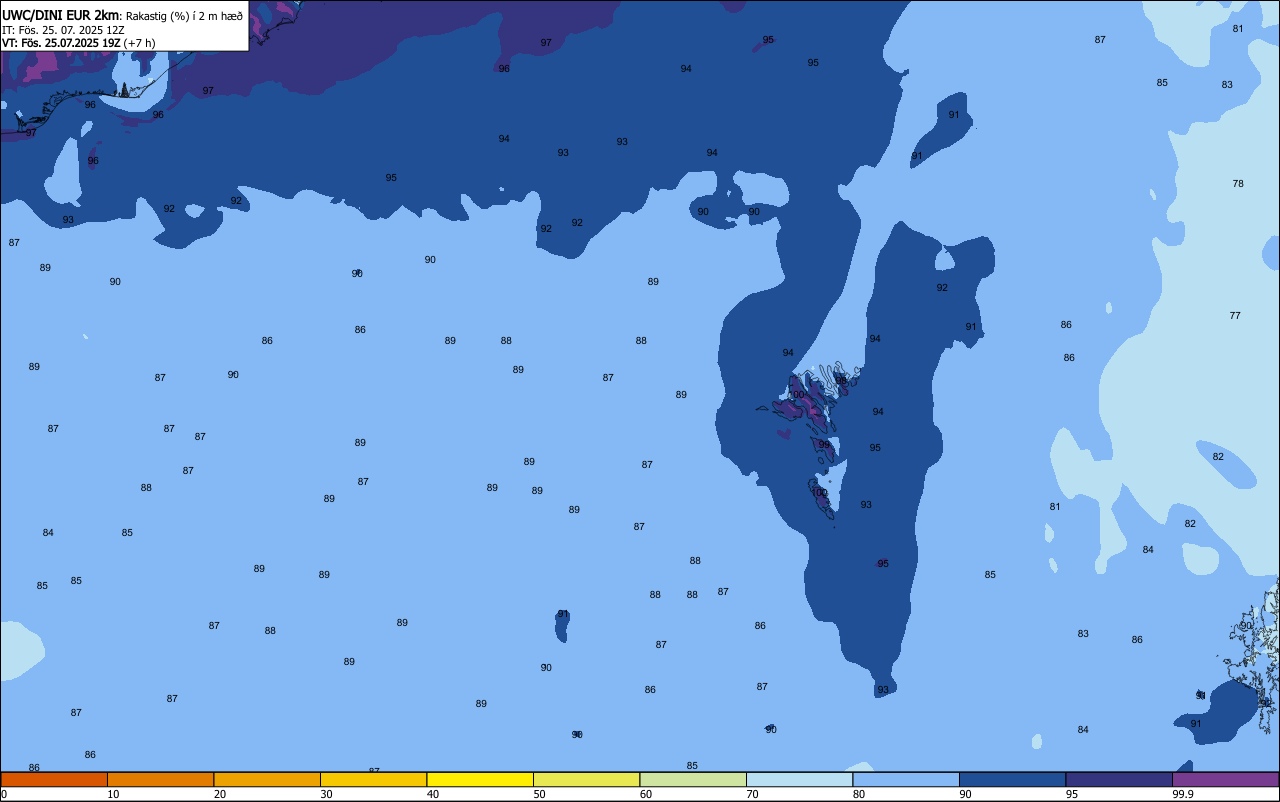Screen dimensions: 1280x802
Task: Pick the yellow-green 50–60 legend swatch
Action: point(586,779)
